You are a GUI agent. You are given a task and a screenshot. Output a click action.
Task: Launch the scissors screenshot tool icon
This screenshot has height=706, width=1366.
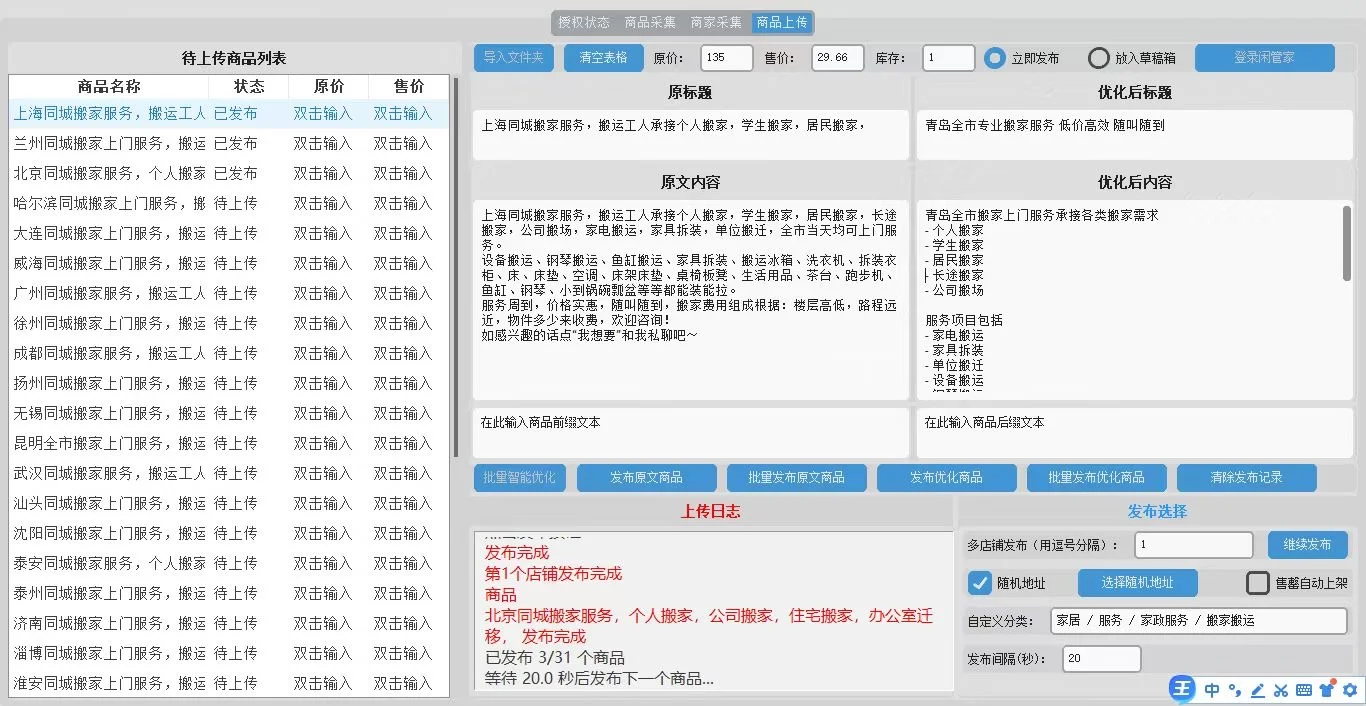click(1281, 690)
